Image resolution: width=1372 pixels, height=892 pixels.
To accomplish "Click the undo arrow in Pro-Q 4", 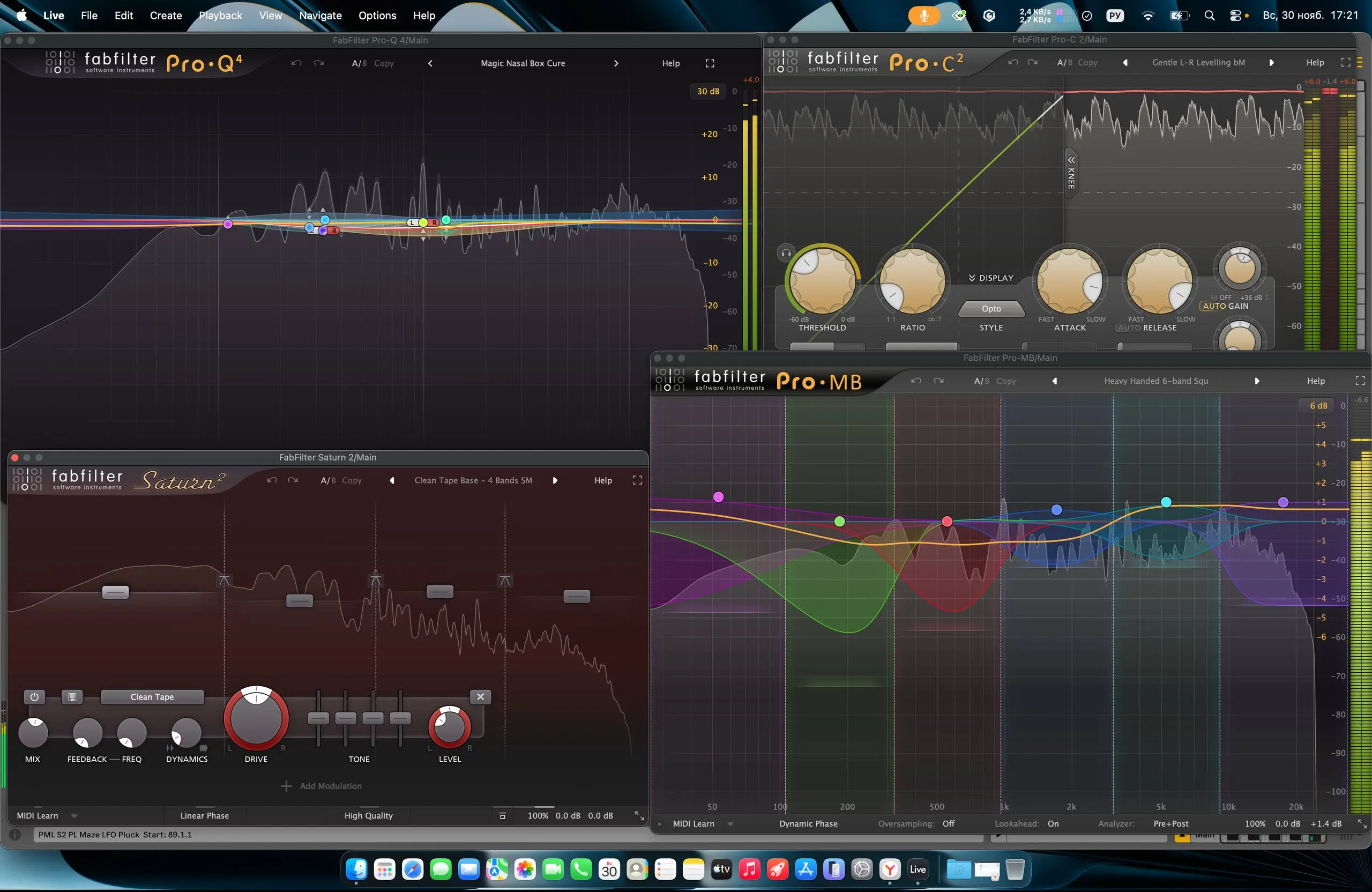I will 296,63.
